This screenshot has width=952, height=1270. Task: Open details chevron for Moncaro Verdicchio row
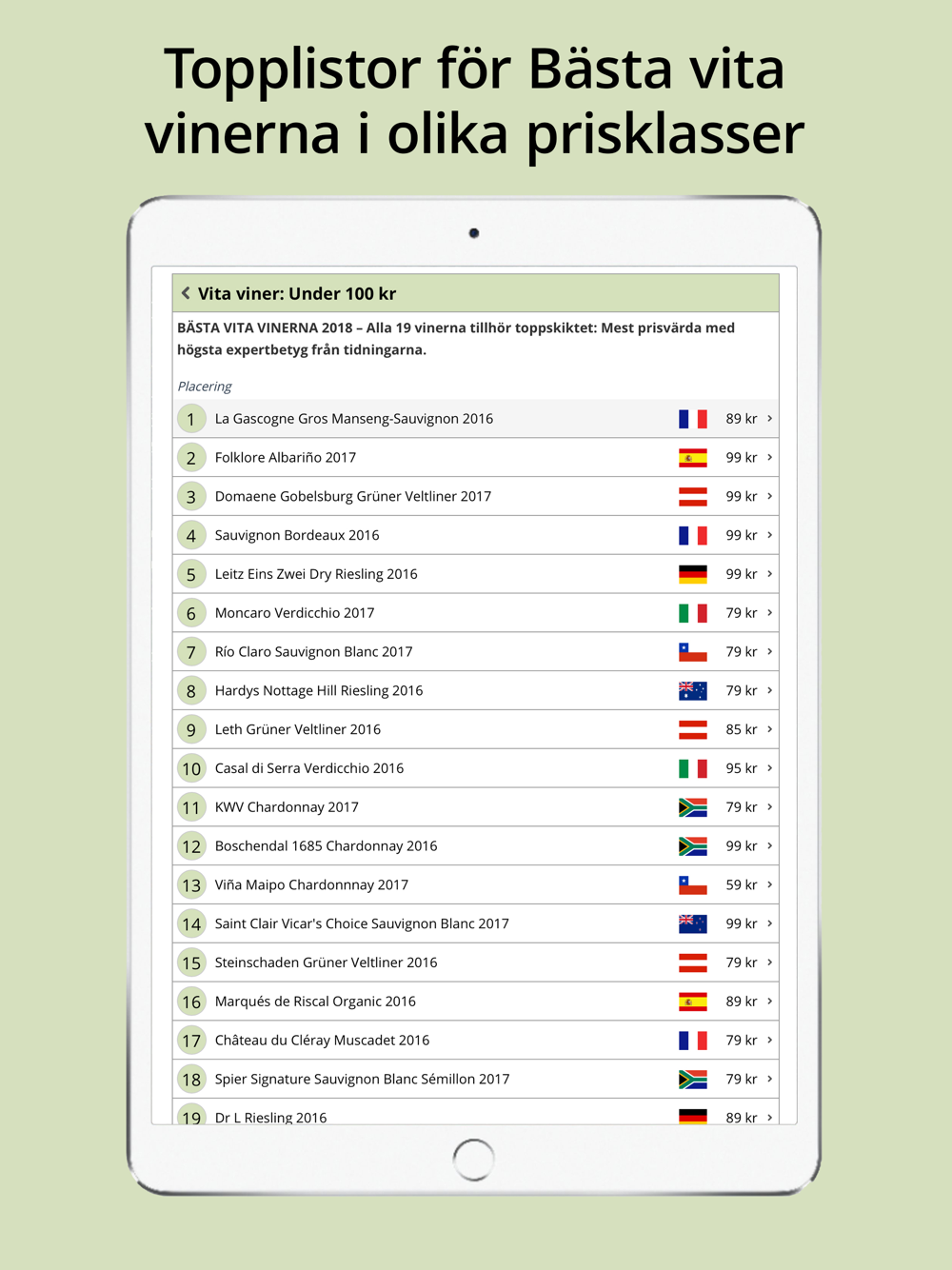[769, 613]
